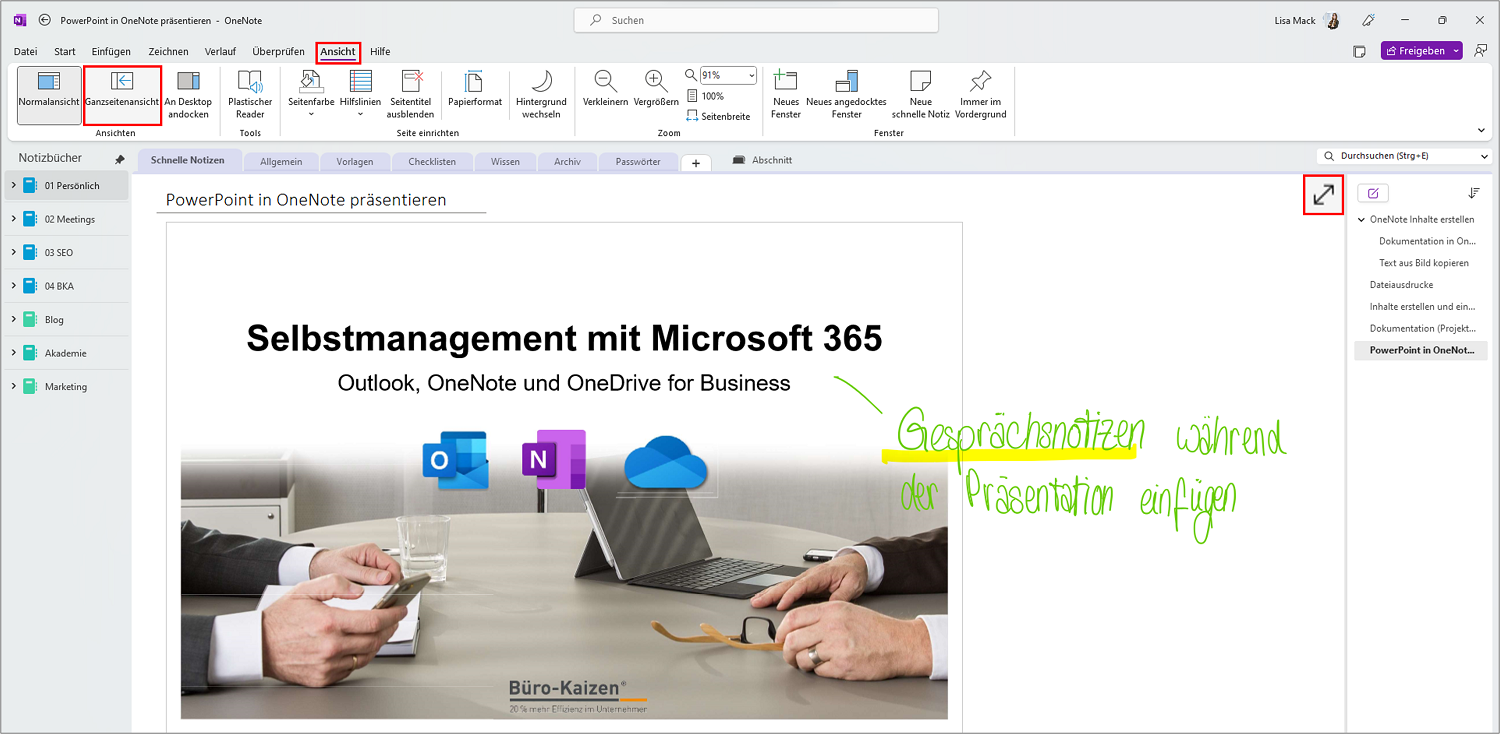Select the Schnelle Notizen section tab
Image resolution: width=1500 pixels, height=734 pixels.
(x=188, y=160)
